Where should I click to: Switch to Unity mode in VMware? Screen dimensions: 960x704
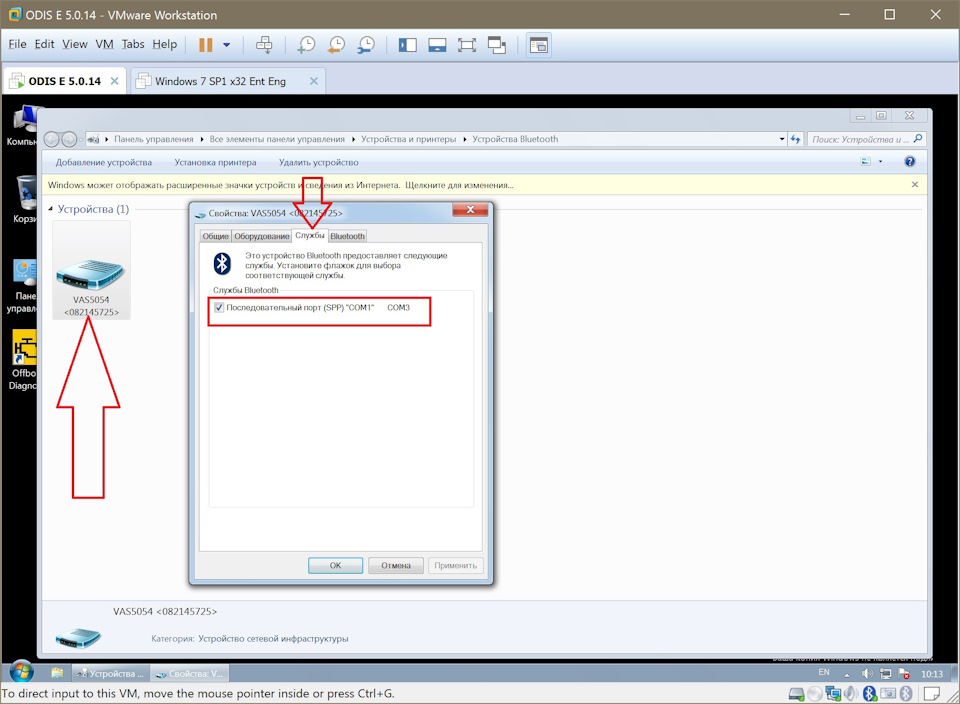click(497, 45)
